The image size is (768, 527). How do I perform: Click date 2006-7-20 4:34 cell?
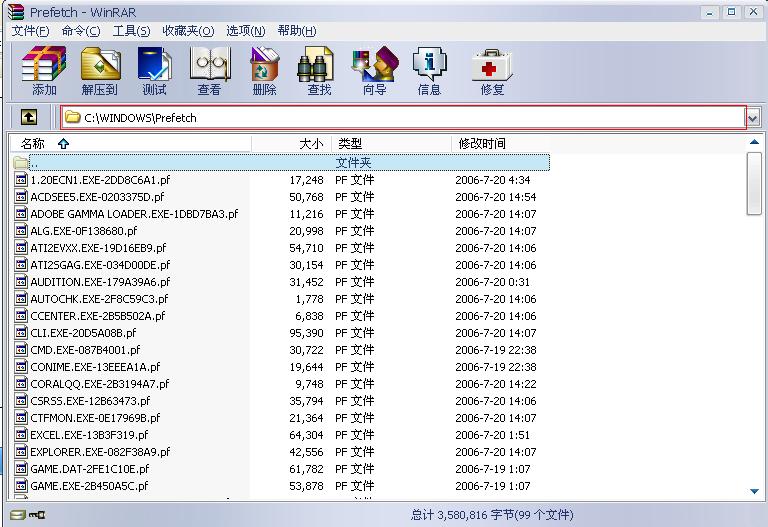click(493, 180)
